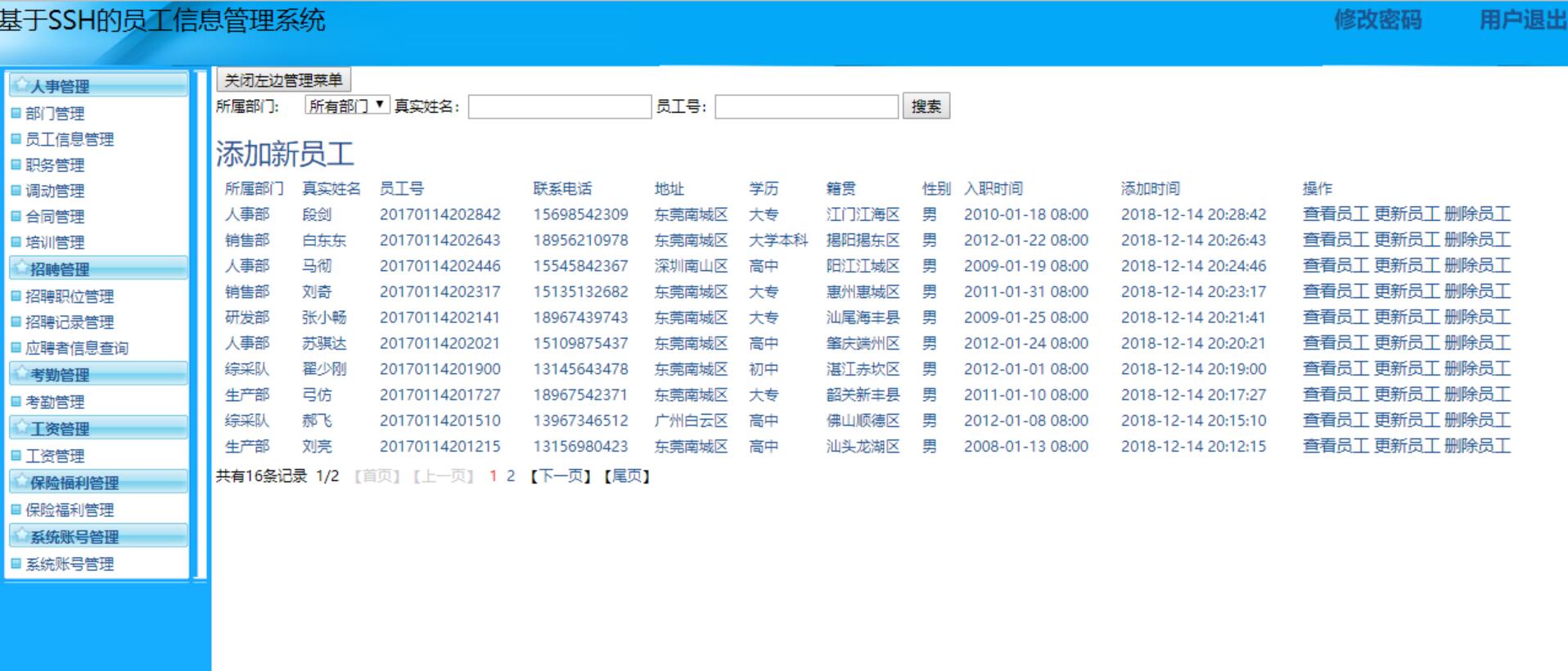This screenshot has height=671, width=1568.
Task: Click star icon beside 招聘管理 header
Action: coord(22,268)
